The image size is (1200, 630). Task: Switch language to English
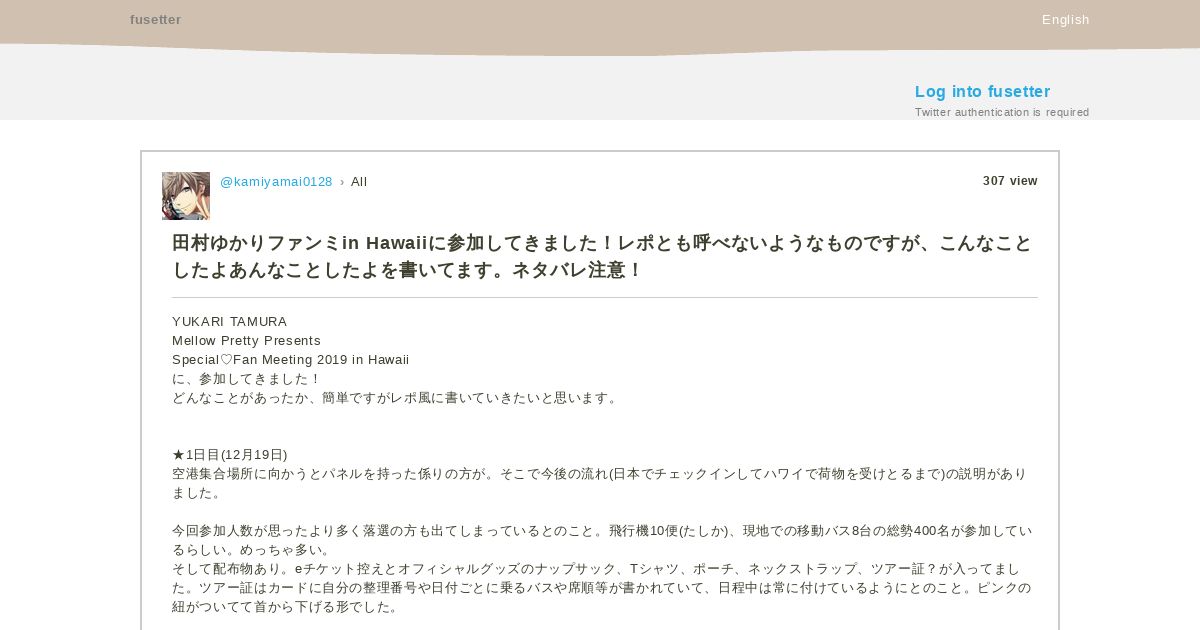[x=1065, y=20]
